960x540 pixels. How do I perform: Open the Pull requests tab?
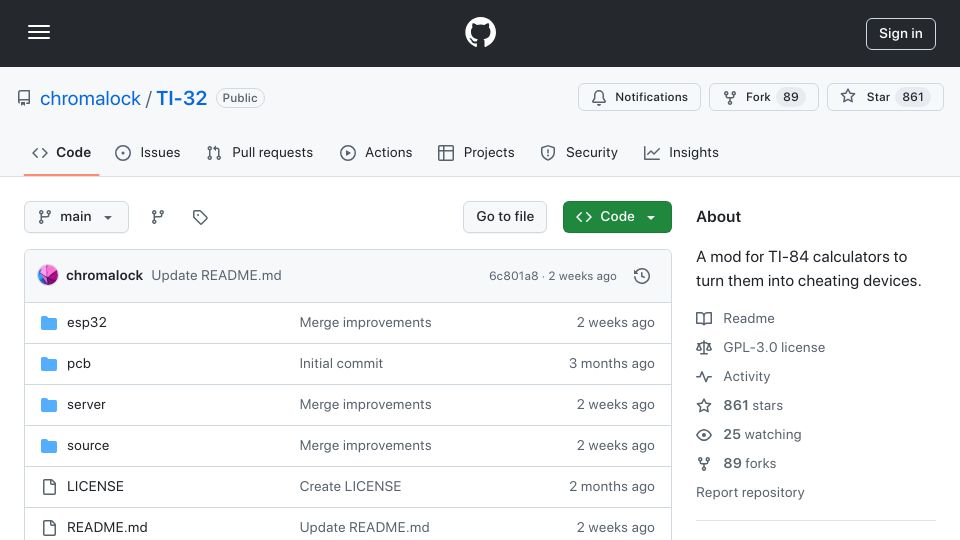[x=260, y=152]
